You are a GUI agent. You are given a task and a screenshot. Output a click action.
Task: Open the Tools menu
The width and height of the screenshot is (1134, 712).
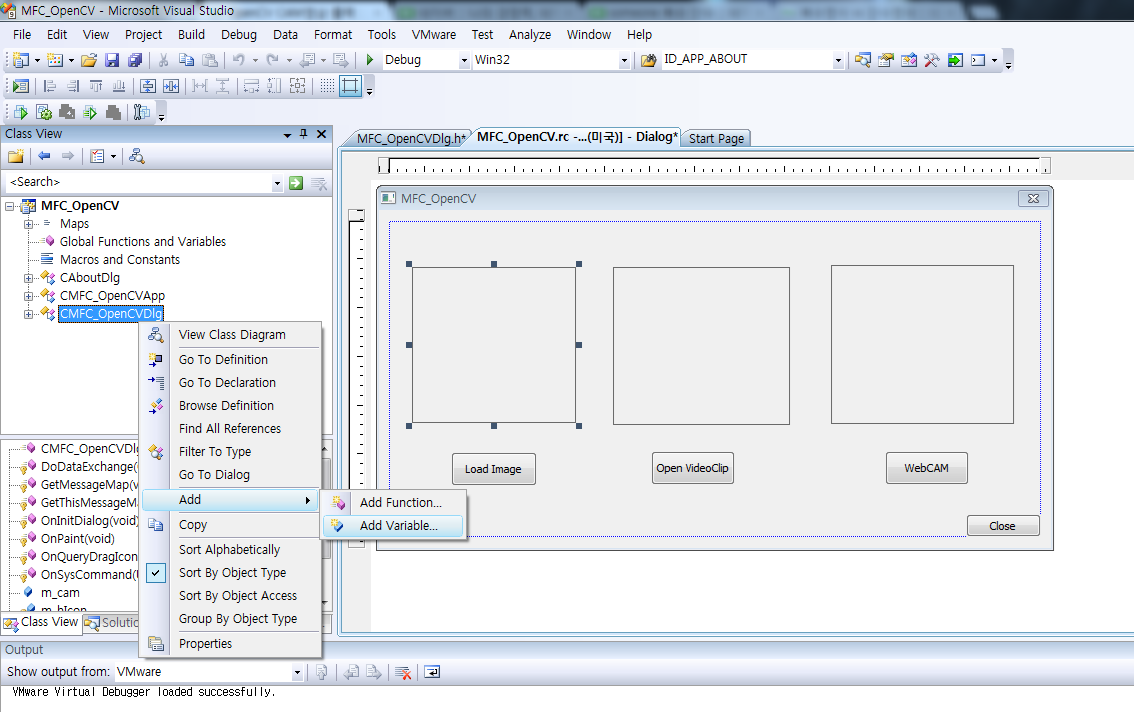pos(381,33)
